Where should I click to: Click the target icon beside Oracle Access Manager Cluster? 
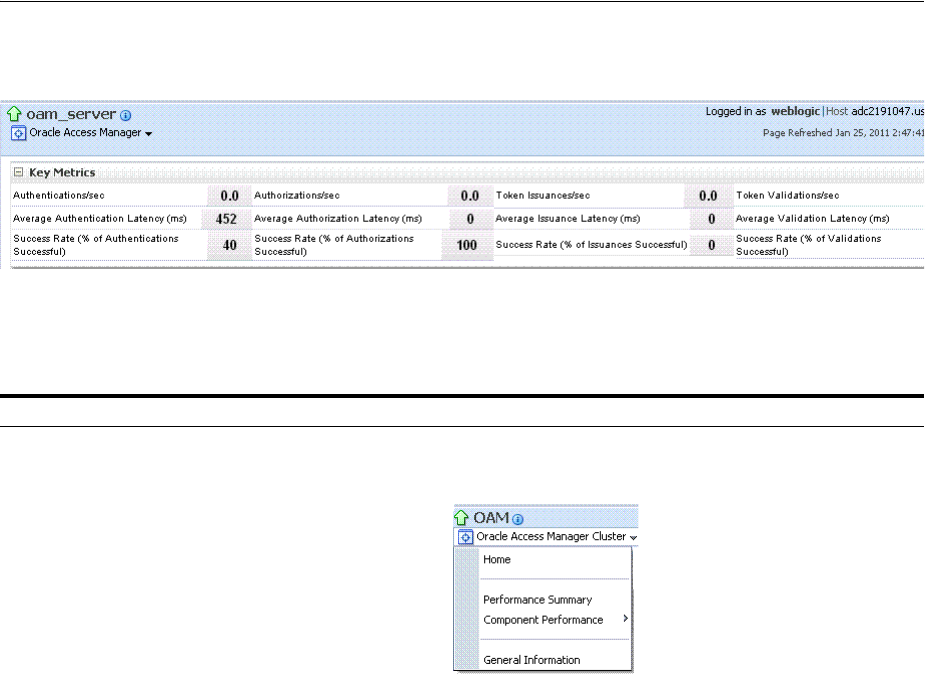pyautogui.click(x=465, y=537)
